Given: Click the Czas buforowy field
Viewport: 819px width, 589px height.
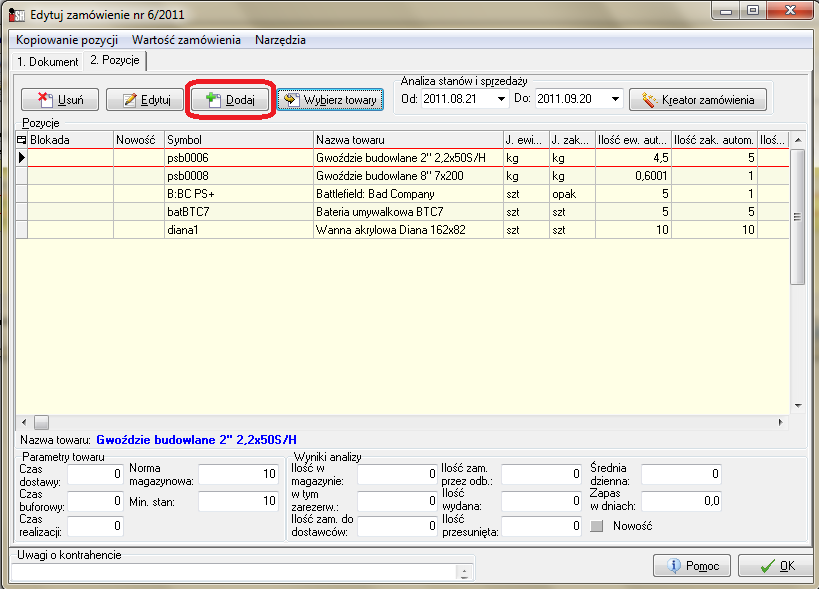Looking at the screenshot, I should 96,501.
